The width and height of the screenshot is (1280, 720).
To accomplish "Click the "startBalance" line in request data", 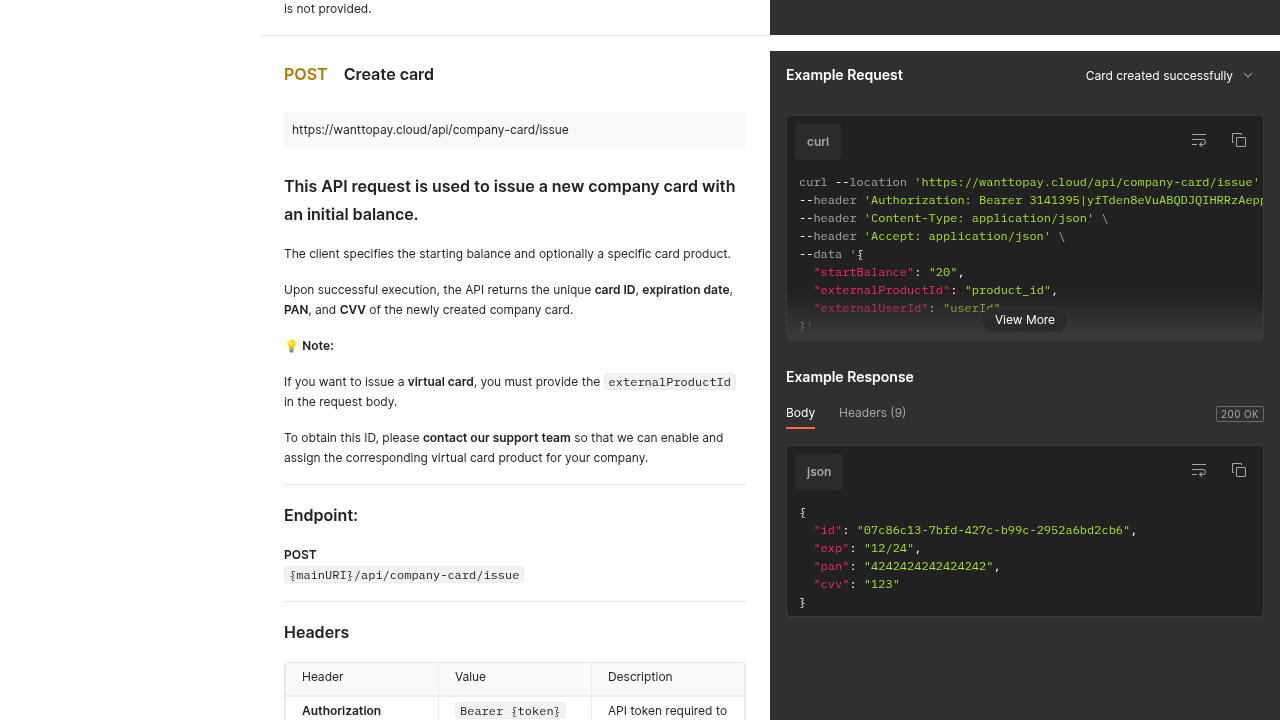I will click(x=889, y=273).
